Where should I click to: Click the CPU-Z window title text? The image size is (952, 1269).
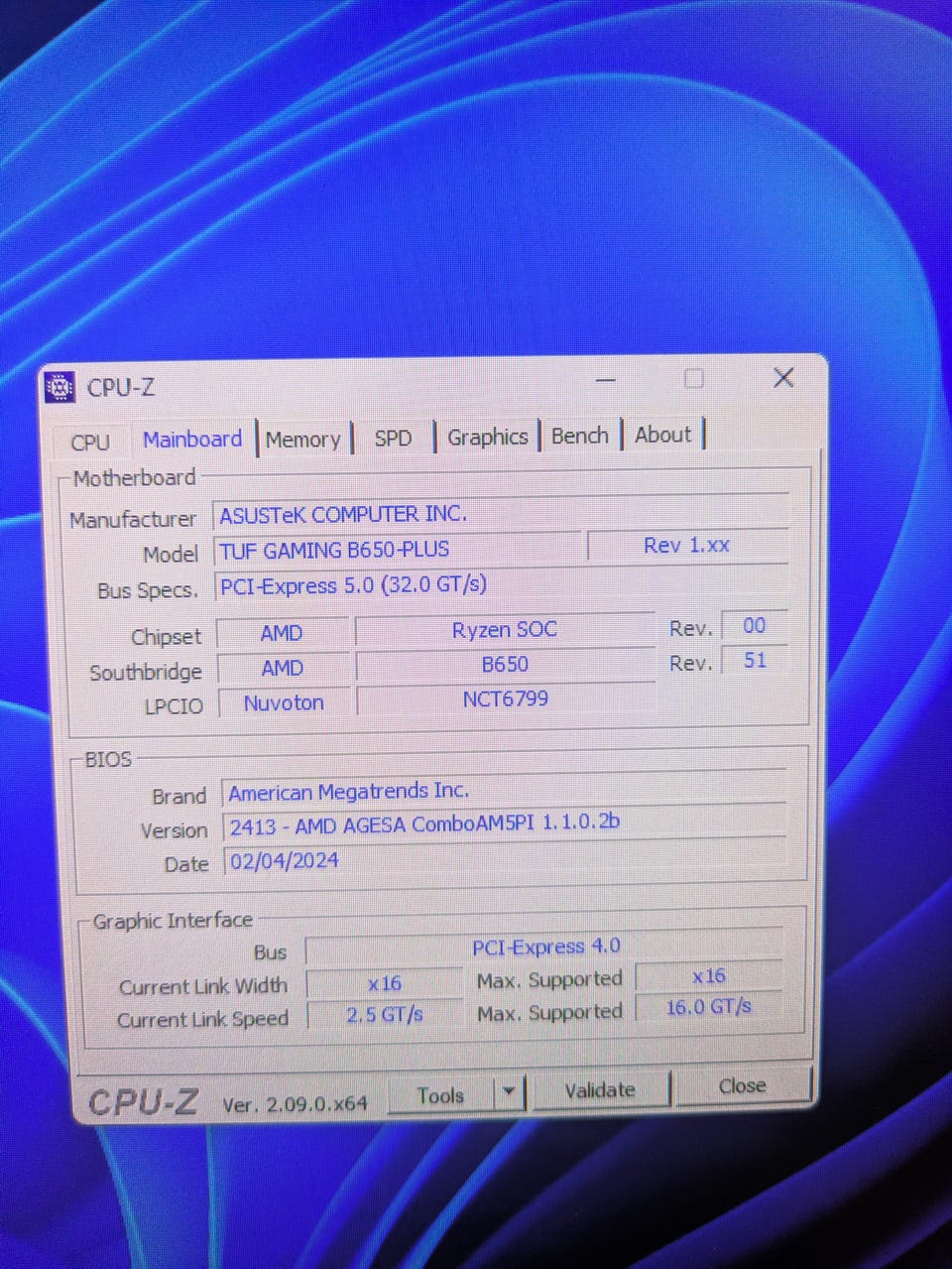click(121, 387)
